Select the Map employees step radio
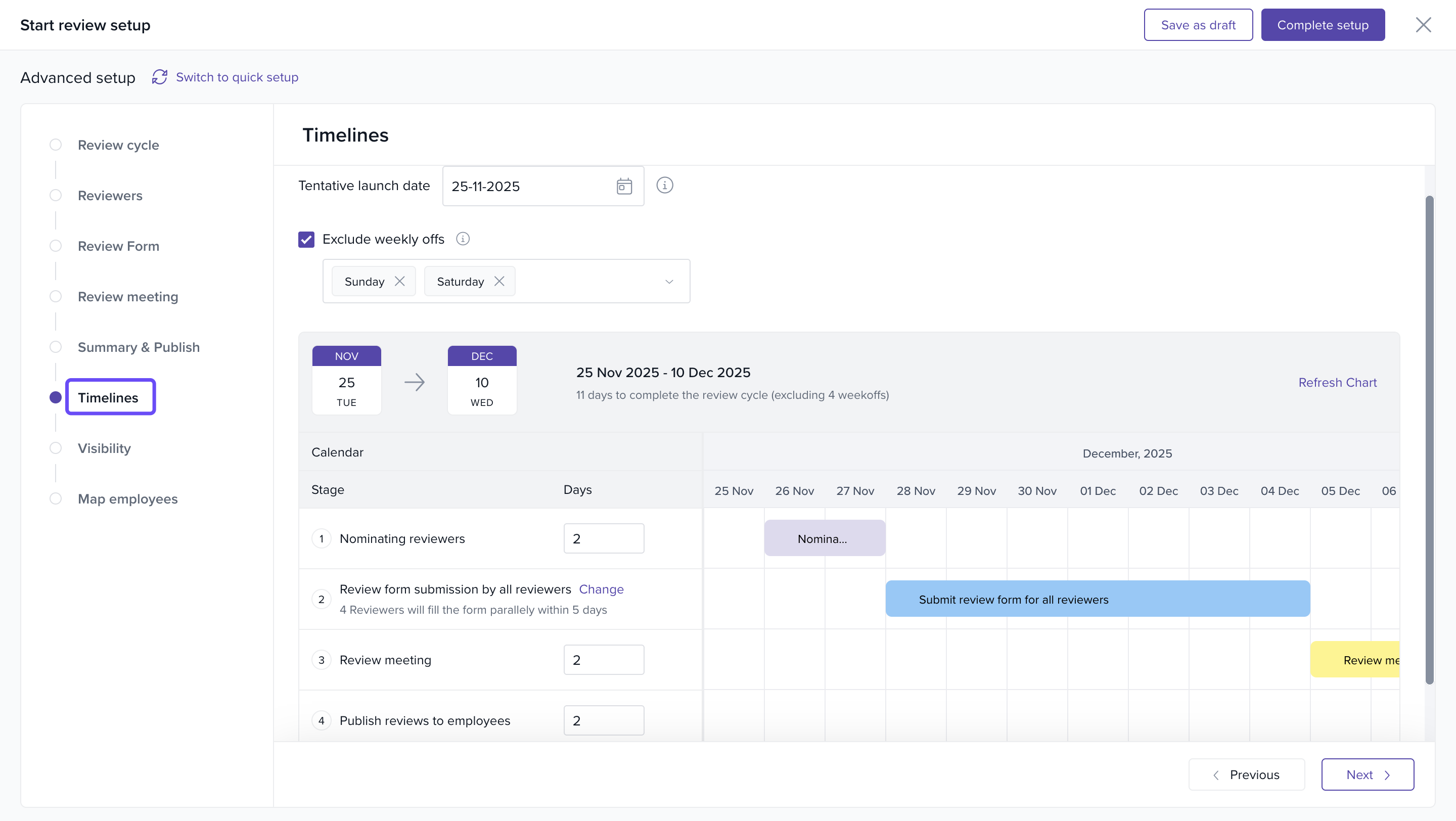The width and height of the screenshot is (1456, 821). point(56,498)
